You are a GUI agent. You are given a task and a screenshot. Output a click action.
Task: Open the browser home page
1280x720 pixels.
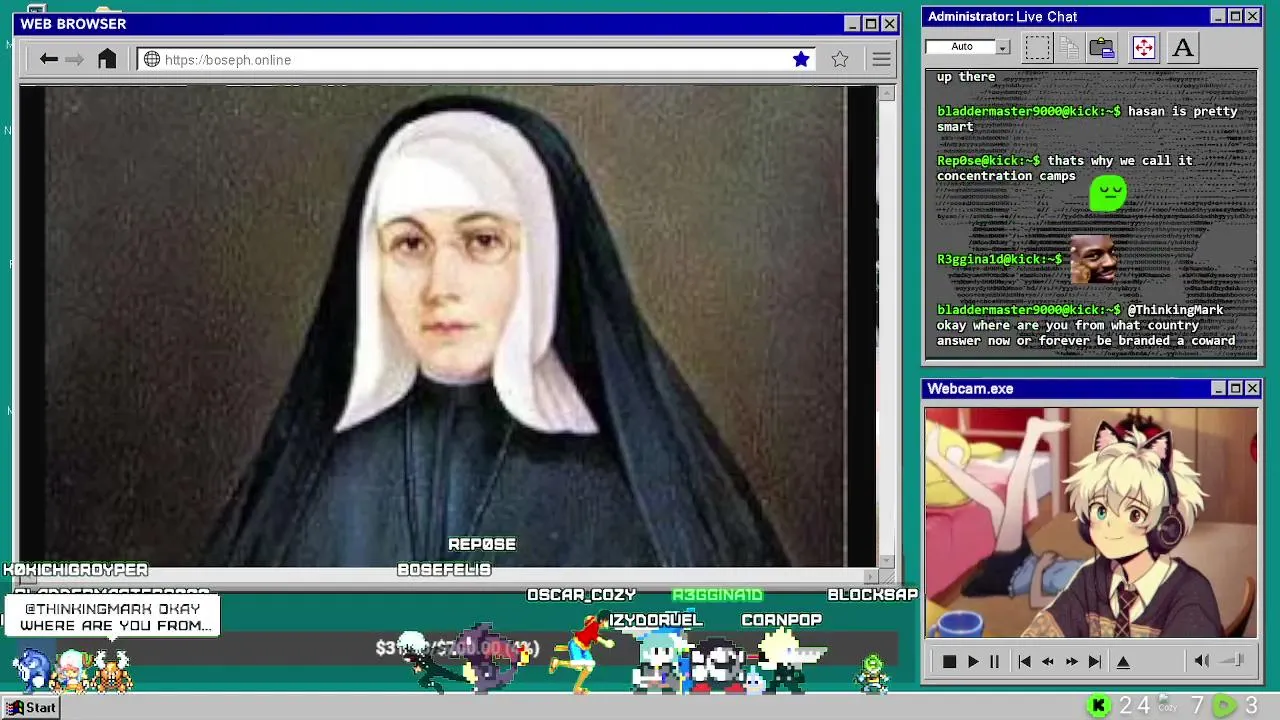coord(107,59)
